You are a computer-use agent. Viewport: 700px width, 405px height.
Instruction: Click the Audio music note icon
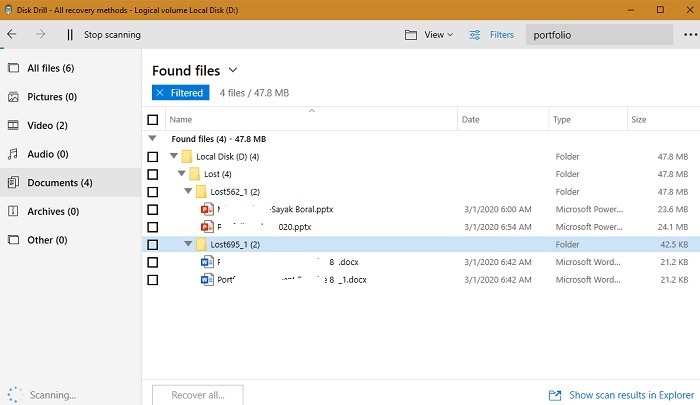point(13,154)
